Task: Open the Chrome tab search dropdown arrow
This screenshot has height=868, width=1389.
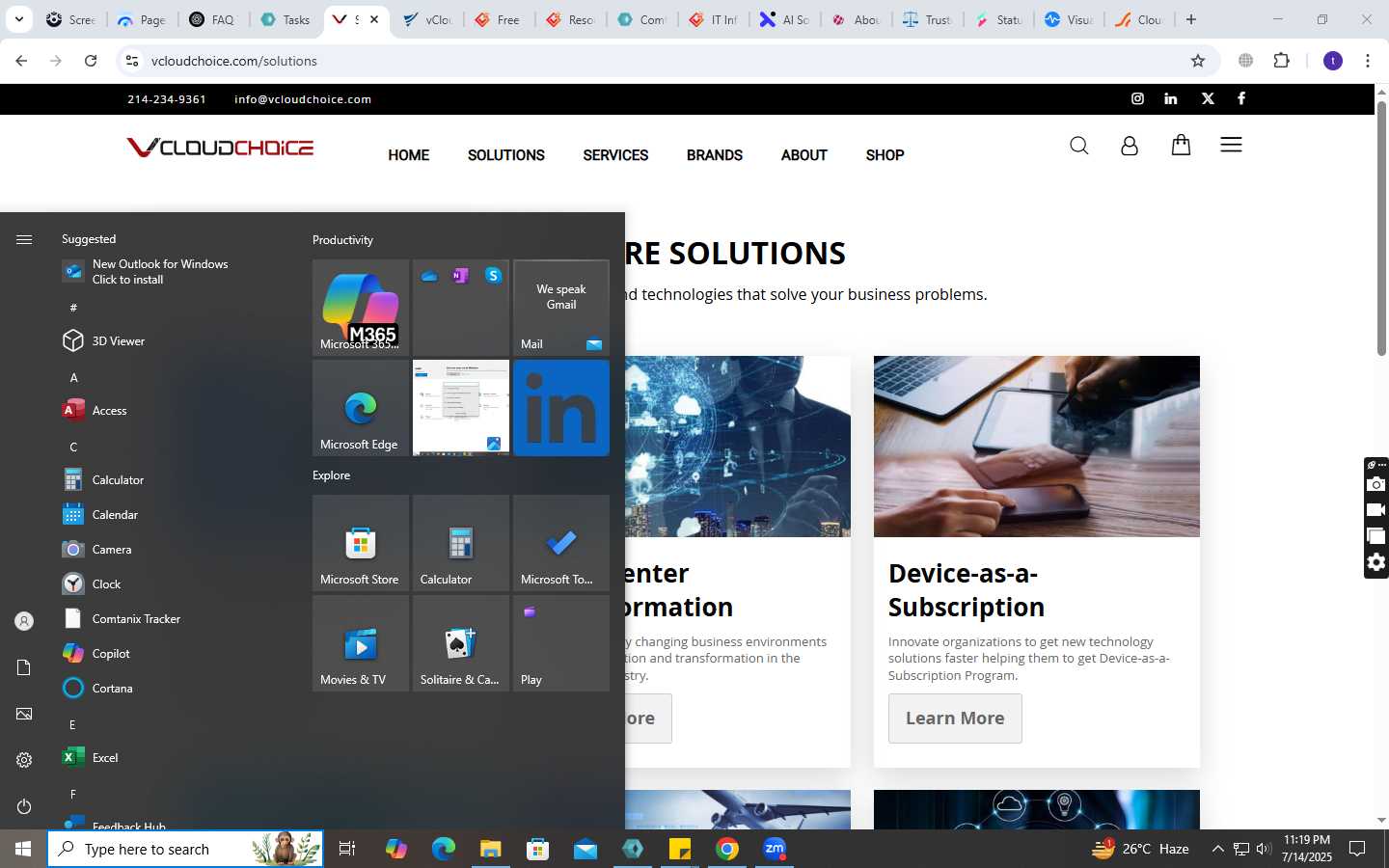Action: point(18,19)
